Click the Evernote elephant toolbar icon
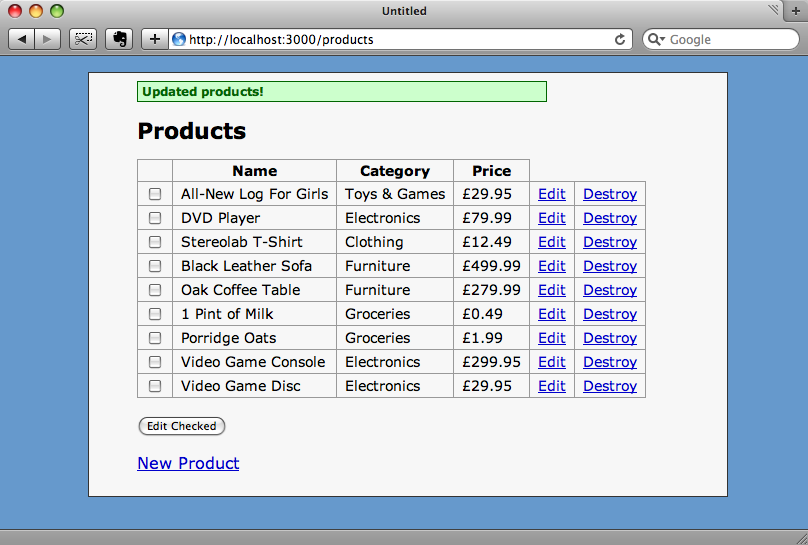Screen dimensions: 808x545 [x=119, y=39]
